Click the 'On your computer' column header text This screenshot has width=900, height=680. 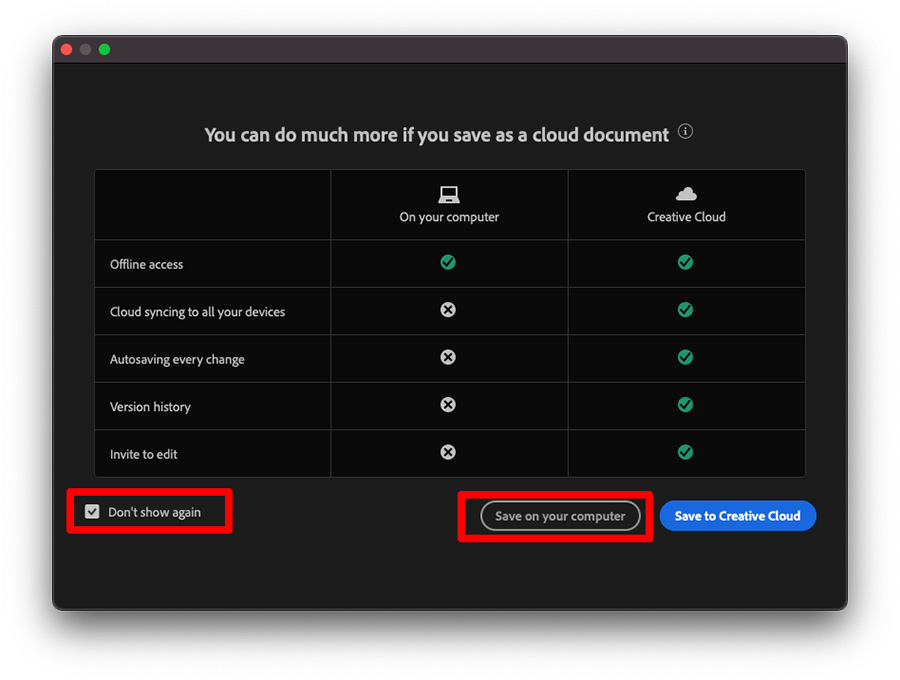click(449, 217)
